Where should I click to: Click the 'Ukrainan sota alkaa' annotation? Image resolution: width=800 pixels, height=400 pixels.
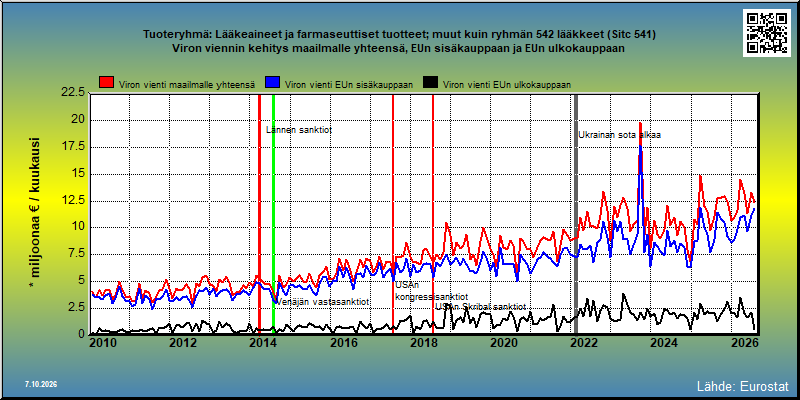tap(619, 135)
